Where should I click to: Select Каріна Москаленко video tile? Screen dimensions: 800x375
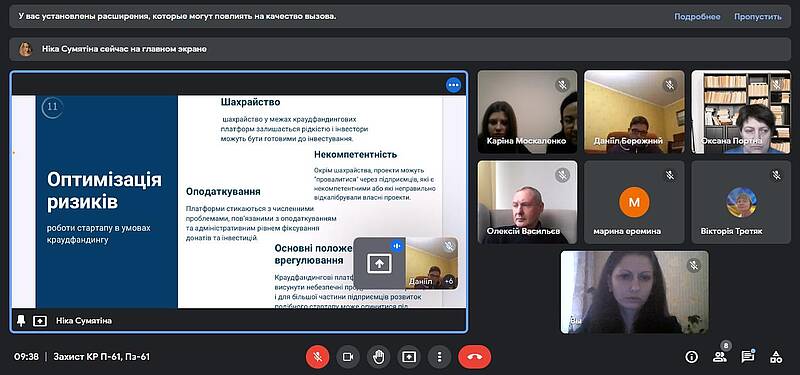528,112
